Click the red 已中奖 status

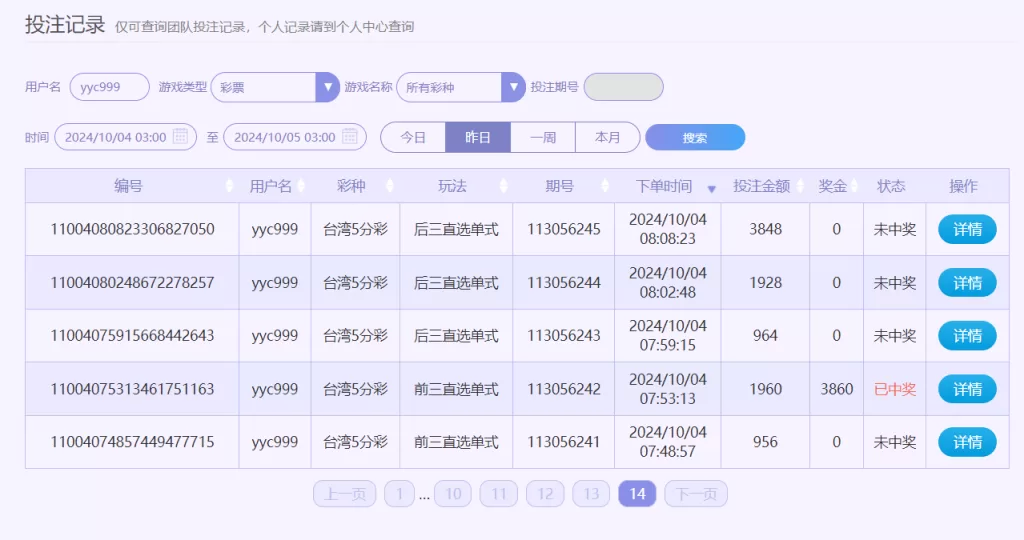coord(895,389)
